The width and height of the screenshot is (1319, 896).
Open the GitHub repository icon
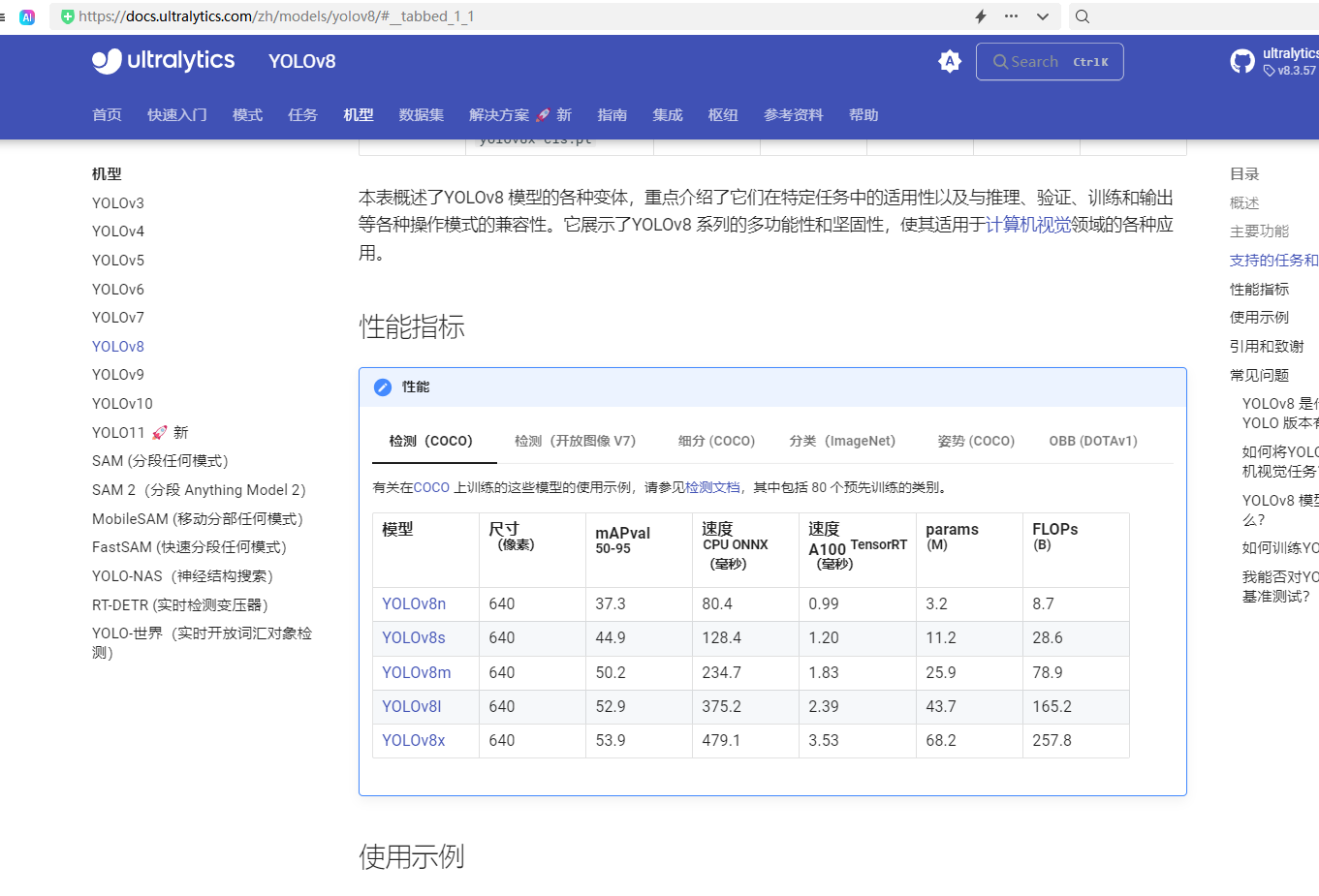point(1242,62)
